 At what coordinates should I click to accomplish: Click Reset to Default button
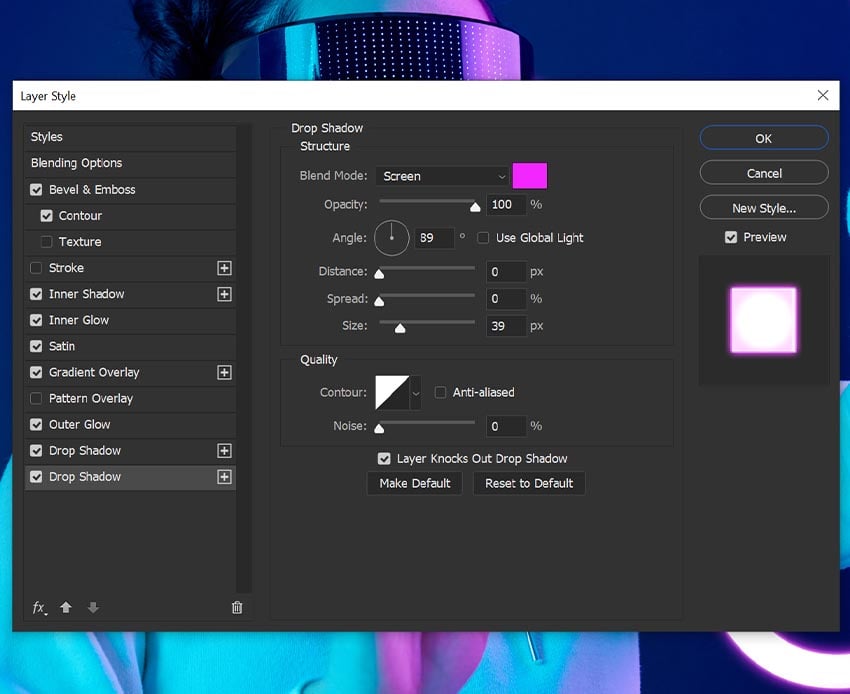click(529, 483)
